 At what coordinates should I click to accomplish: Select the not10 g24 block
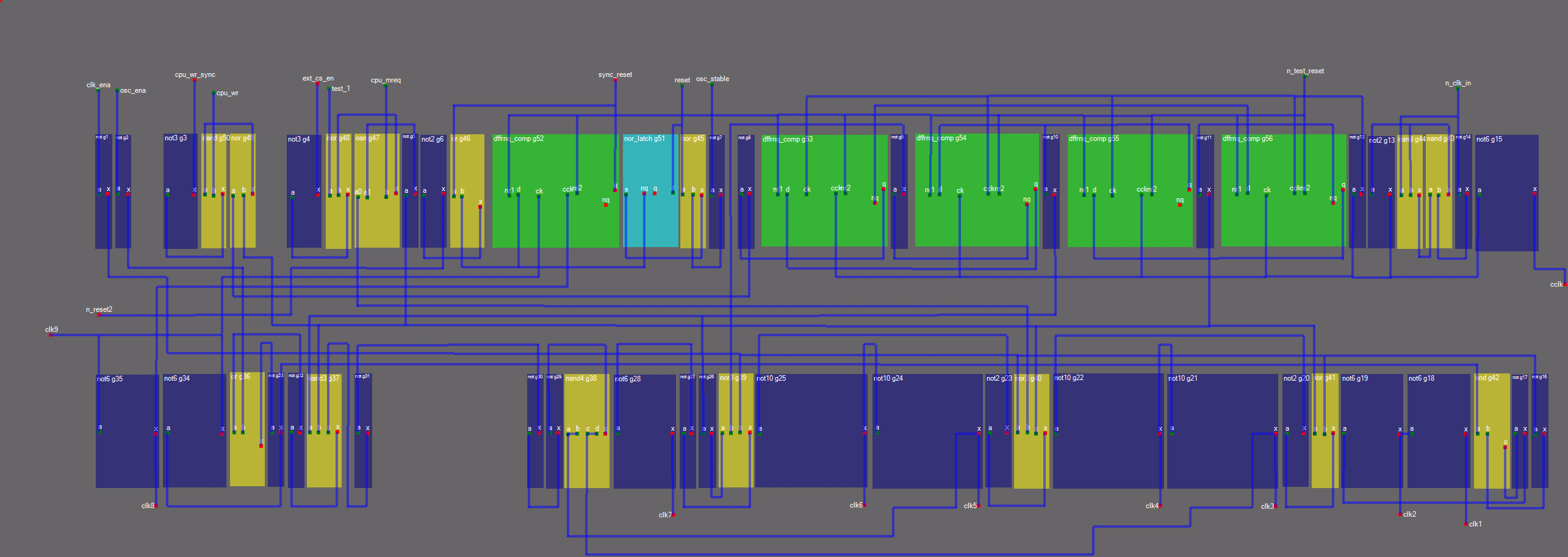(928, 431)
